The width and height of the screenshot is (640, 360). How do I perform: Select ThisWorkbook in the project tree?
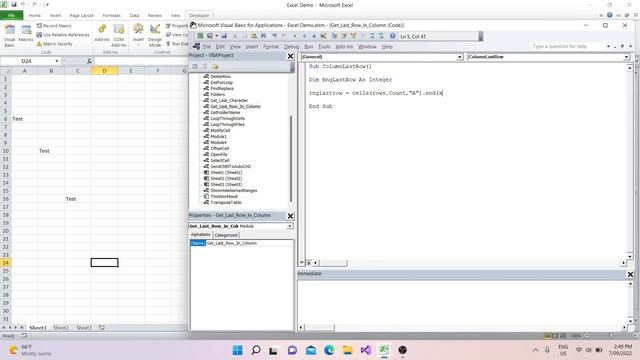click(224, 196)
